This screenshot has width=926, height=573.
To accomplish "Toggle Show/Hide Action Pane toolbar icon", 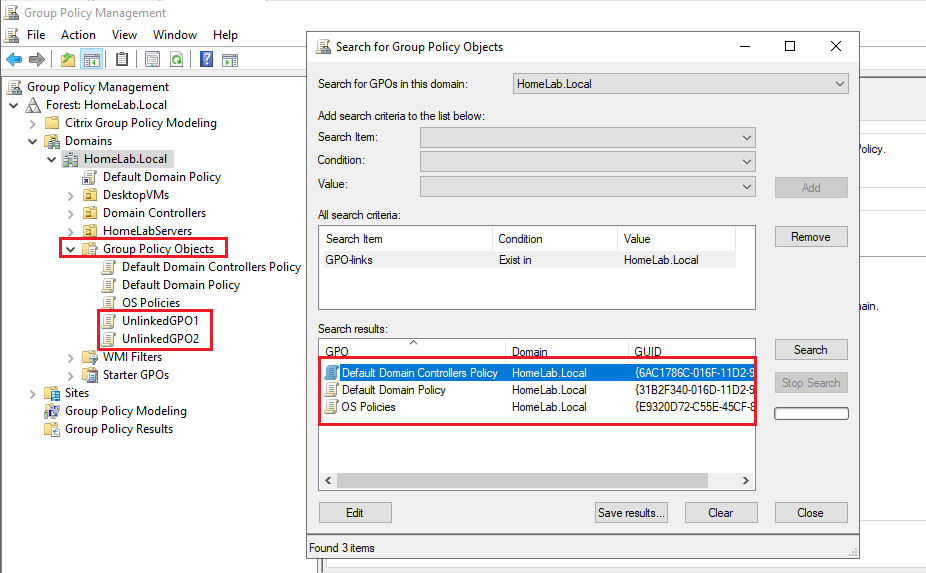I will click(230, 60).
